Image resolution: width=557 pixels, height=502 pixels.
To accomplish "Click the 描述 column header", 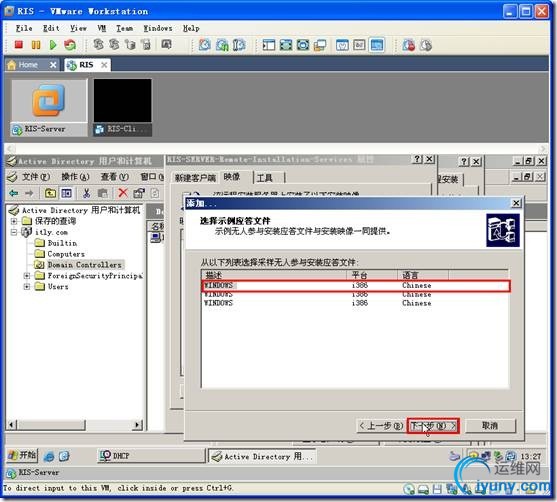I will (x=274, y=275).
